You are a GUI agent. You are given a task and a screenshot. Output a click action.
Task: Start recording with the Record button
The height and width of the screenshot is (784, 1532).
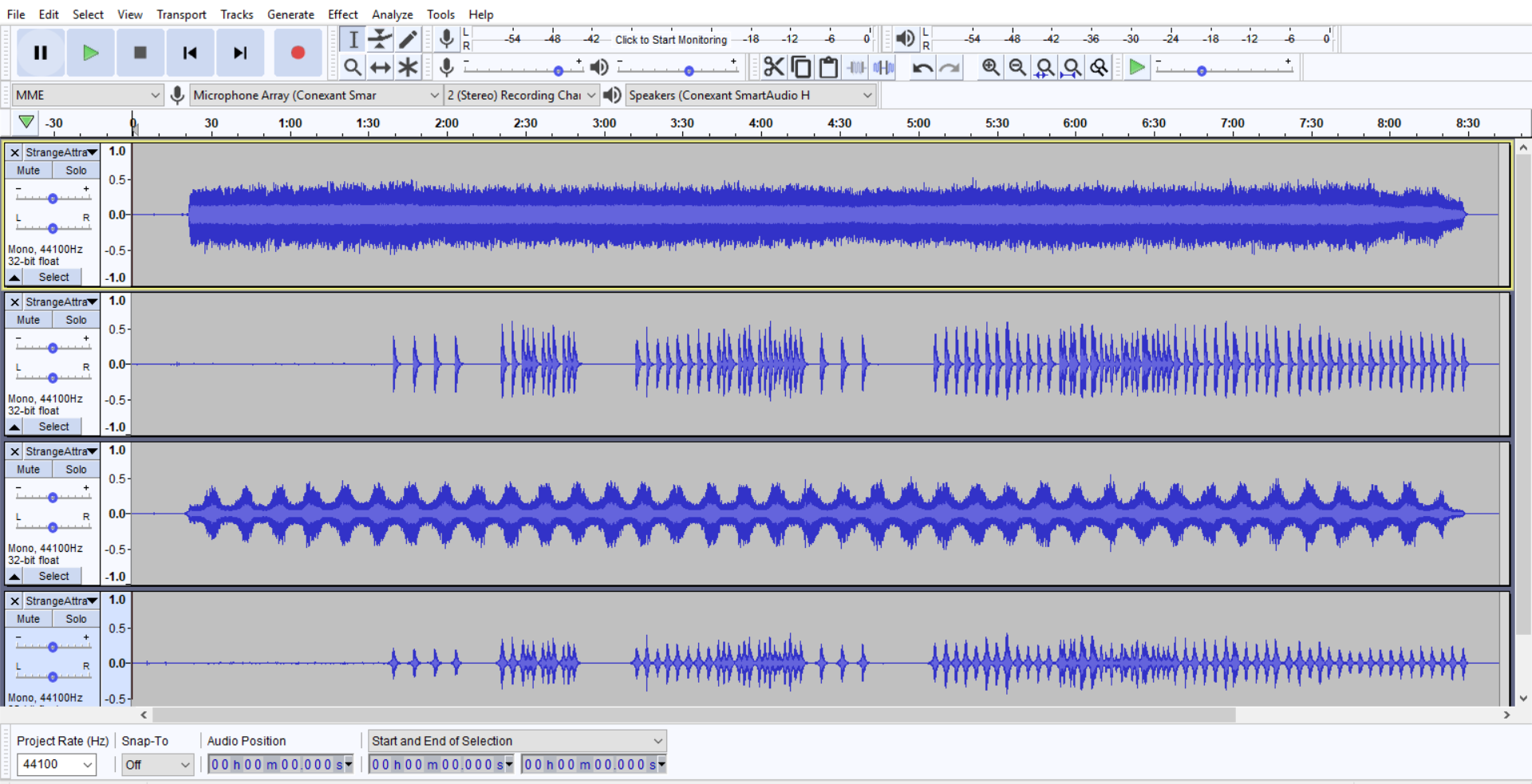298,53
